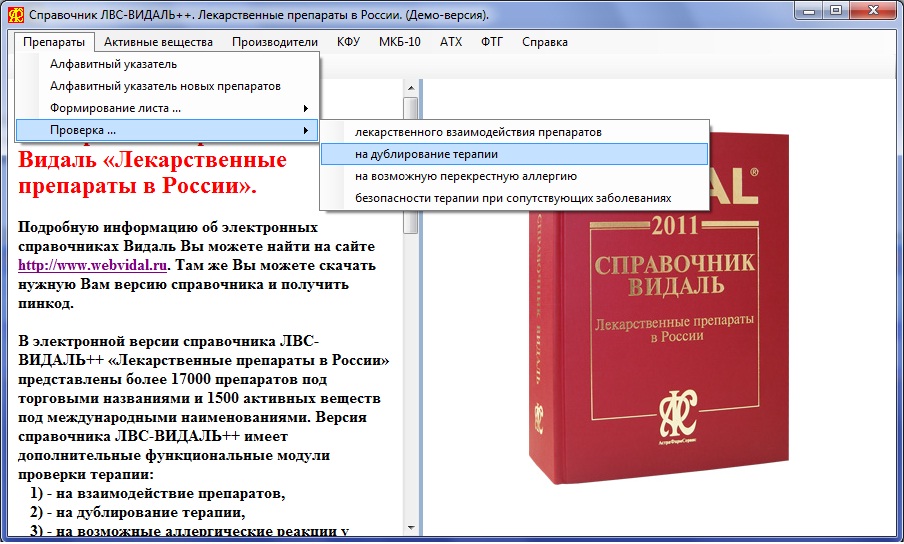Image resolution: width=904 pixels, height=544 pixels.
Task: Click the text '1) - на взаимодействие препаратов,'
Action: 158,493
